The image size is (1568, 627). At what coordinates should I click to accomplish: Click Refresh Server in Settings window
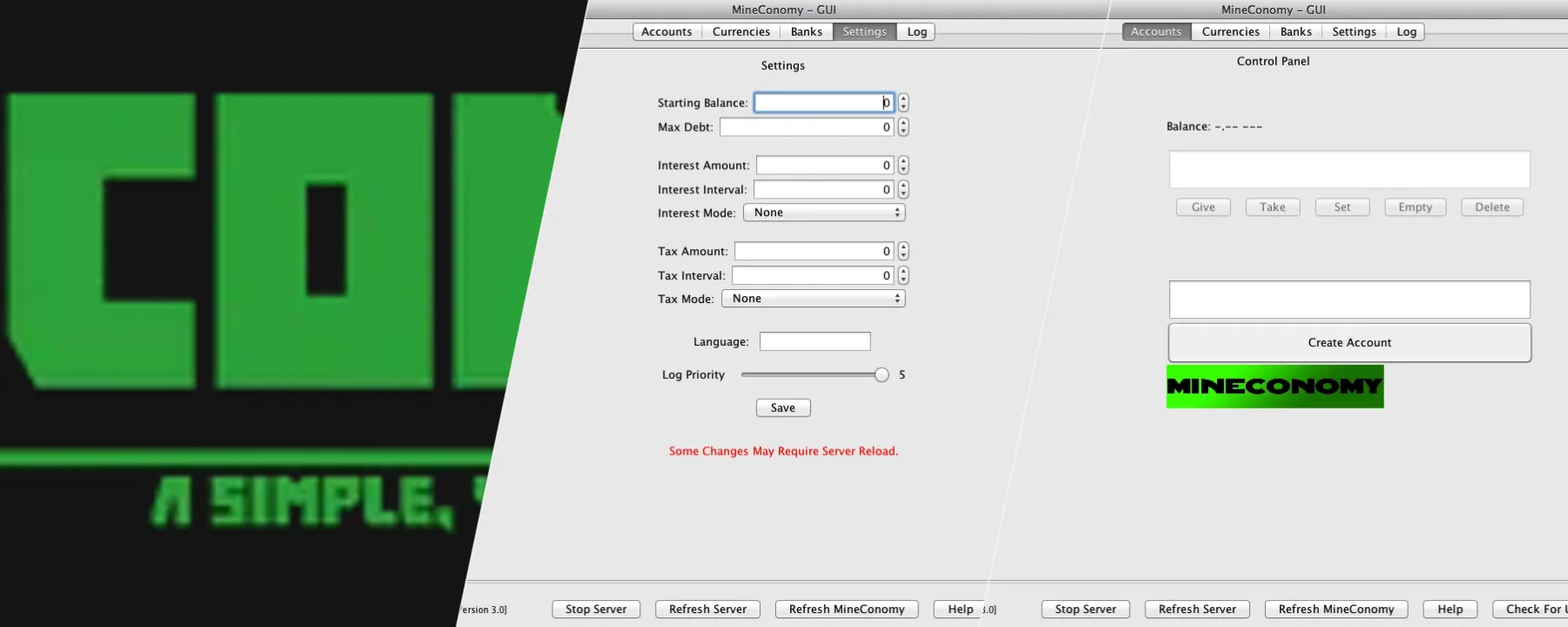click(x=707, y=610)
